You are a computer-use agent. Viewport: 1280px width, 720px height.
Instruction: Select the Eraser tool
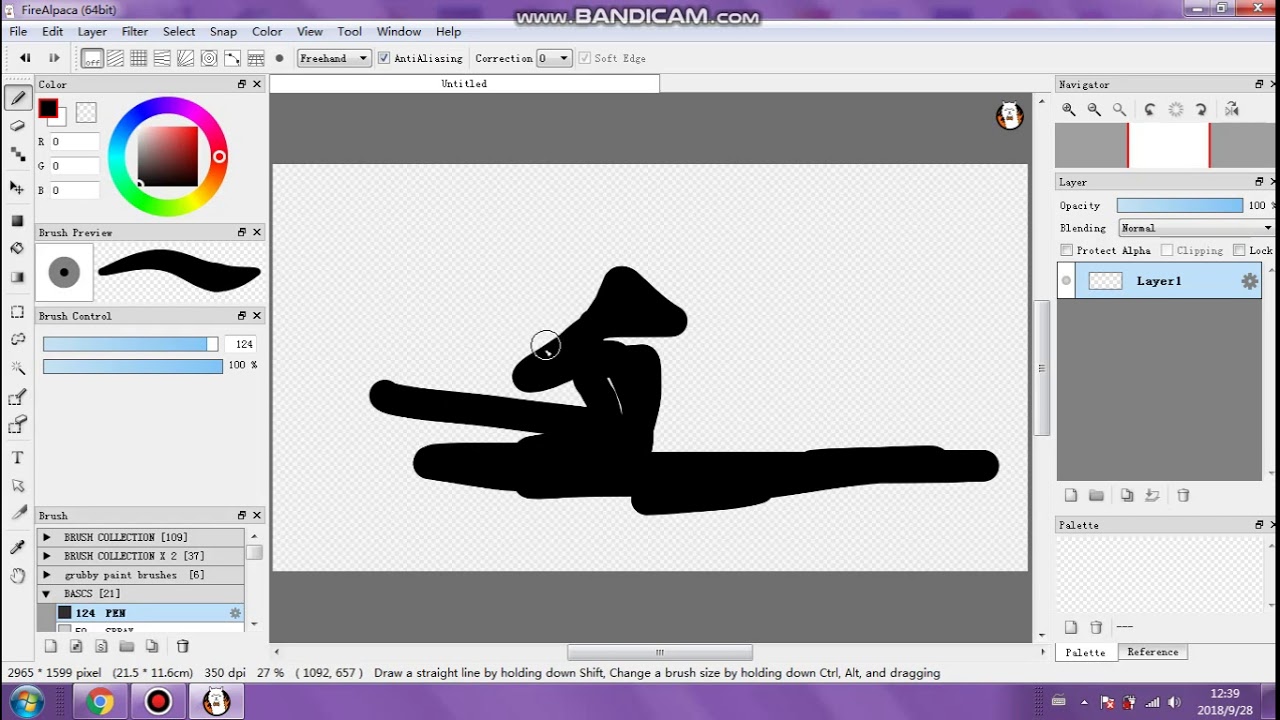17,126
